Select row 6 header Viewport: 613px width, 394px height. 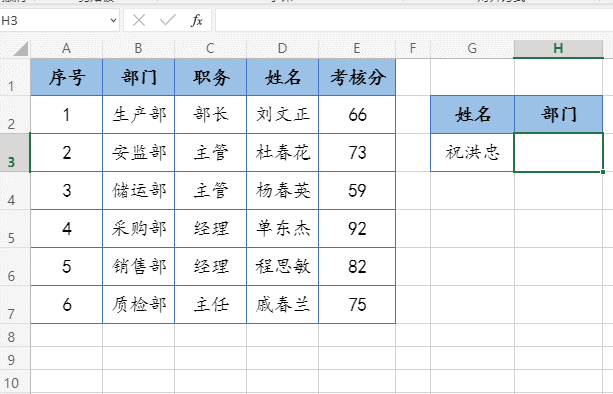click(15, 266)
